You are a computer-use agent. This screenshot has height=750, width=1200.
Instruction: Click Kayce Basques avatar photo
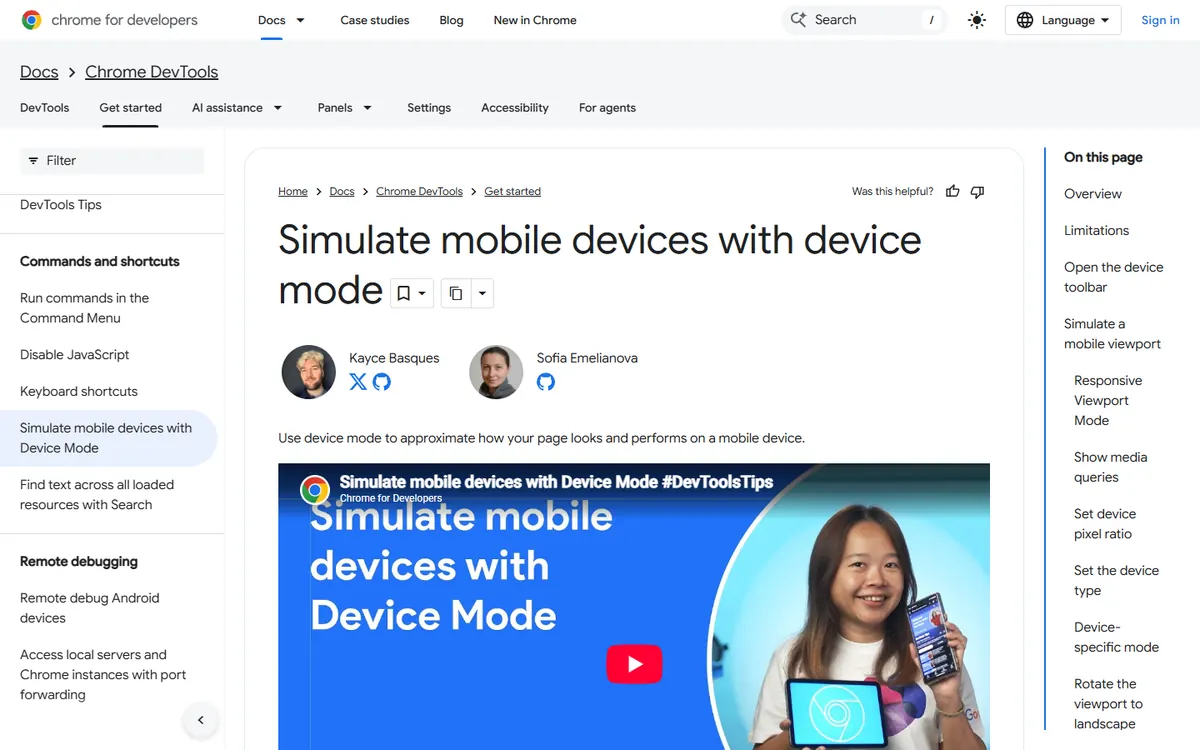coord(308,372)
